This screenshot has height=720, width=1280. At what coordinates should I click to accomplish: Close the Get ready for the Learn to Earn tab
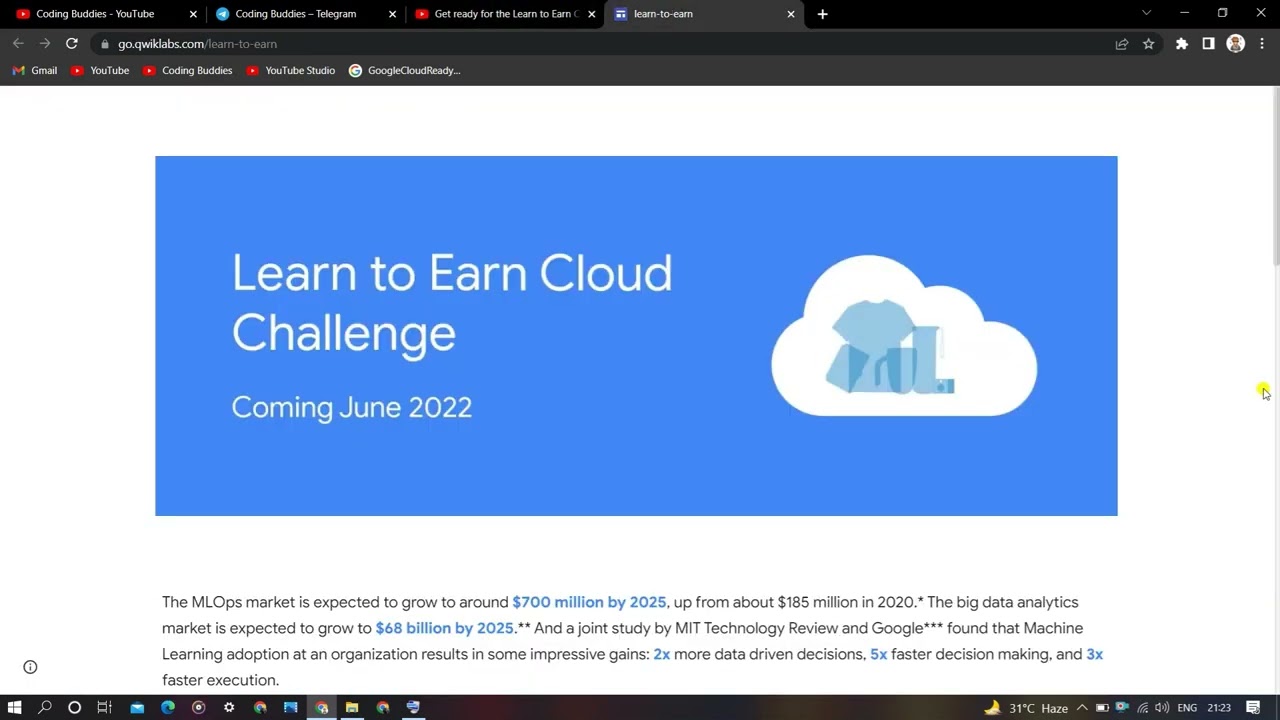591,14
